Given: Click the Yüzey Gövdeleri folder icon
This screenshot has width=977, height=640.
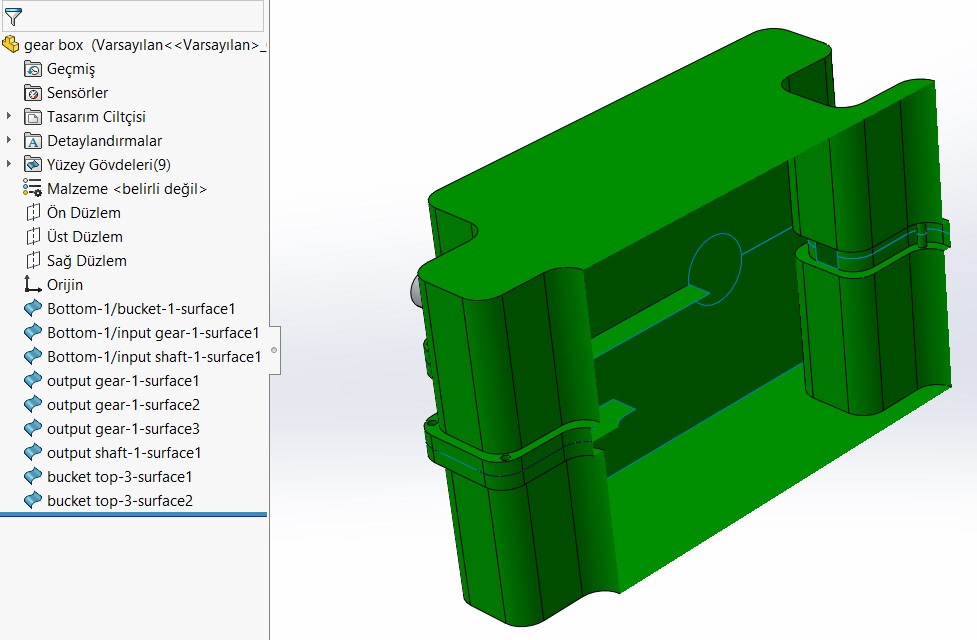Looking at the screenshot, I should [x=33, y=165].
